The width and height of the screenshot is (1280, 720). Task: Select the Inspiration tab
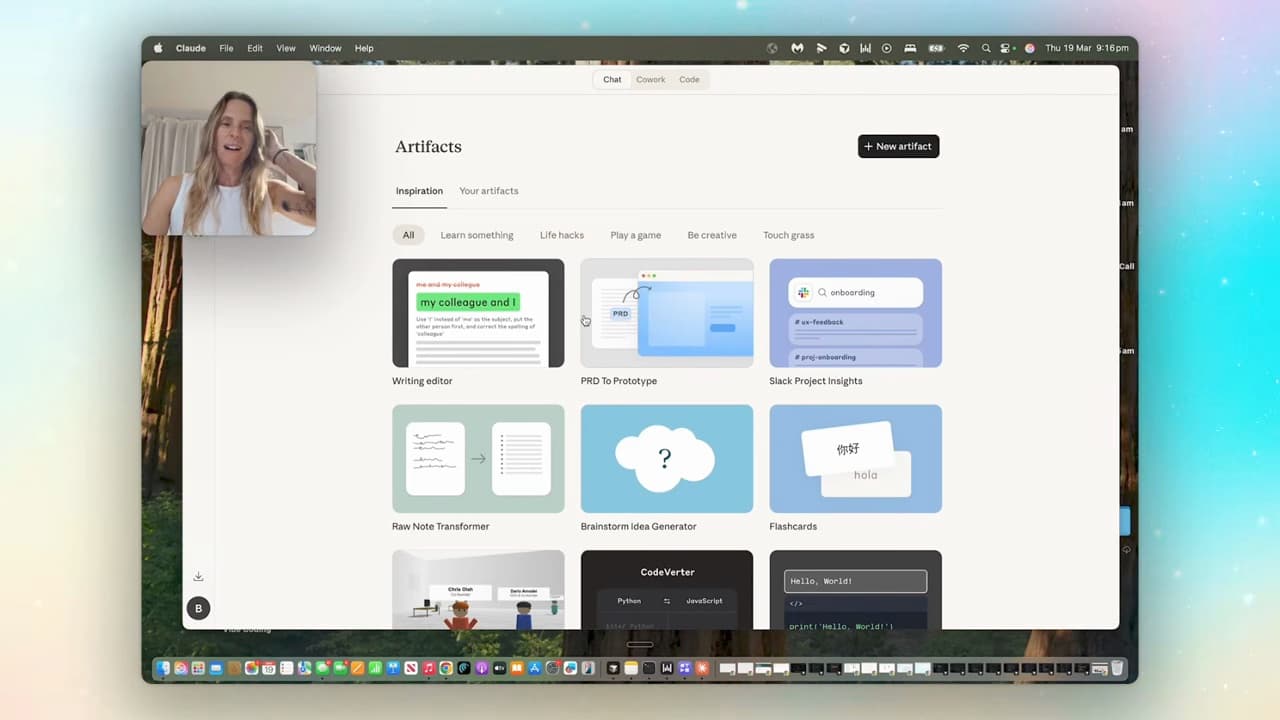point(419,191)
